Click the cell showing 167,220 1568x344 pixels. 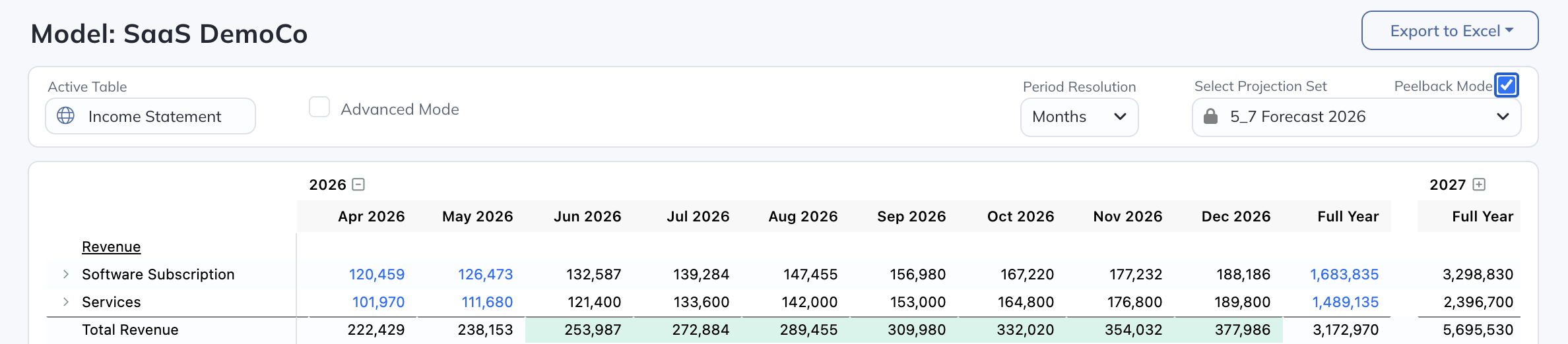1027,274
